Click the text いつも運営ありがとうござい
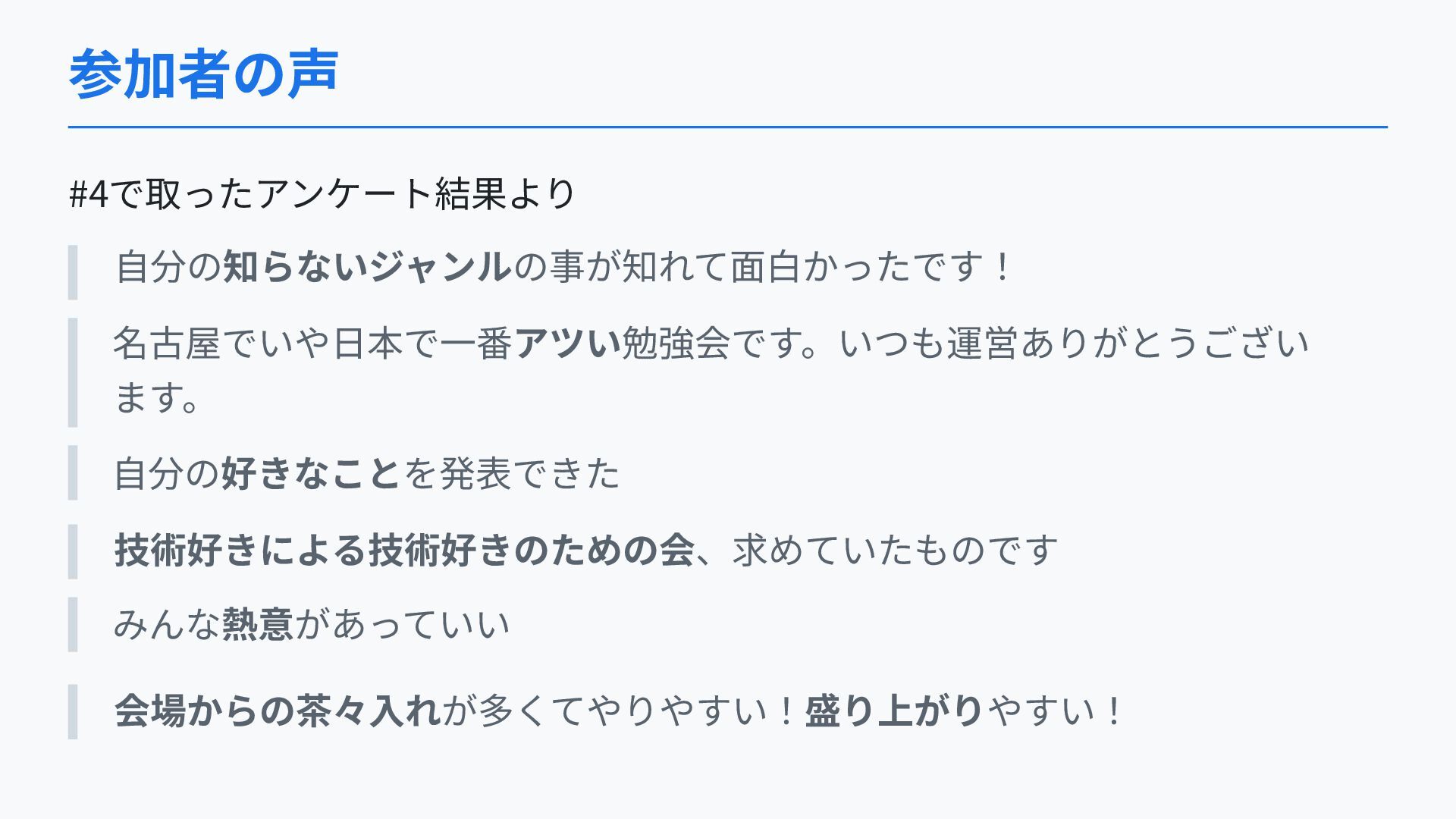Screen dimensions: 1456x819 coord(1075,344)
